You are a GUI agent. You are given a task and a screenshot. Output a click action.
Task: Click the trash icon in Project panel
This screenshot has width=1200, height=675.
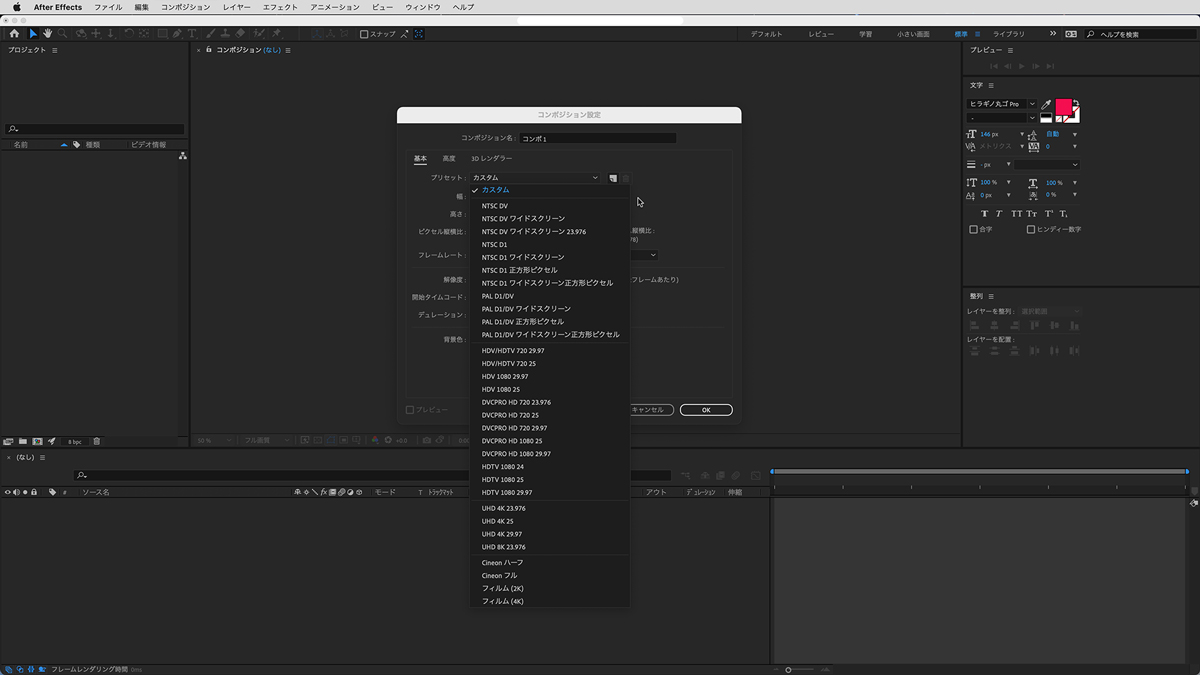97,441
